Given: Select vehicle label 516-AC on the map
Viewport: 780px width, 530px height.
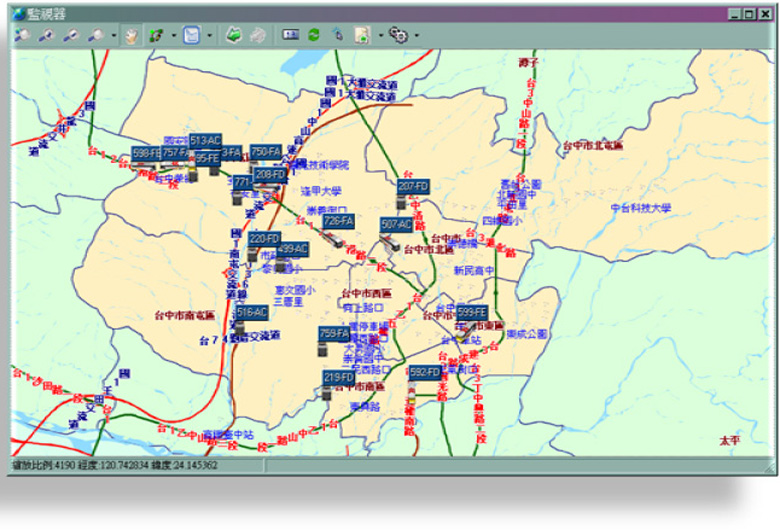Looking at the screenshot, I should [252, 313].
